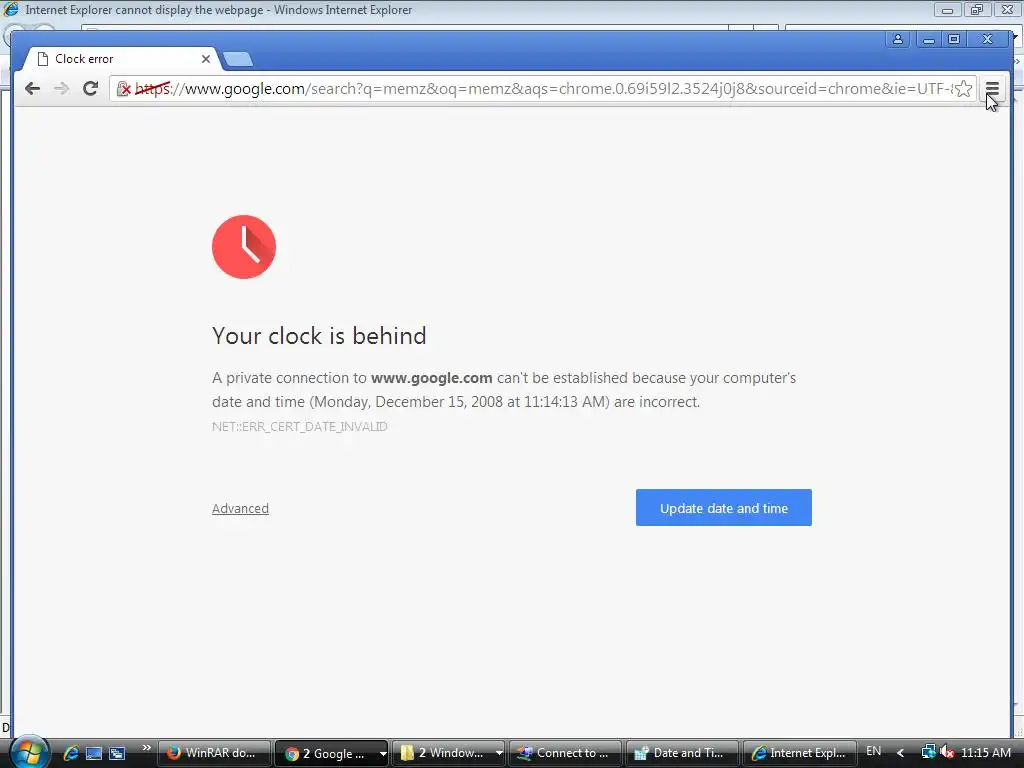The image size is (1024, 768).
Task: Expand Google Chrome taskbar group dropdown arrow
Action: coord(383,753)
